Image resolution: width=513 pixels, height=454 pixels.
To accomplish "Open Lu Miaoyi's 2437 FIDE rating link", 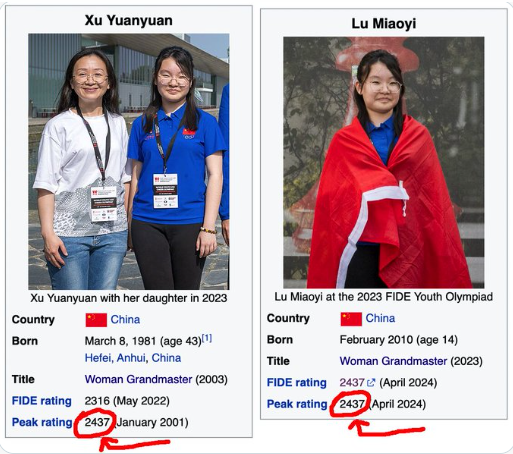I will [352, 382].
